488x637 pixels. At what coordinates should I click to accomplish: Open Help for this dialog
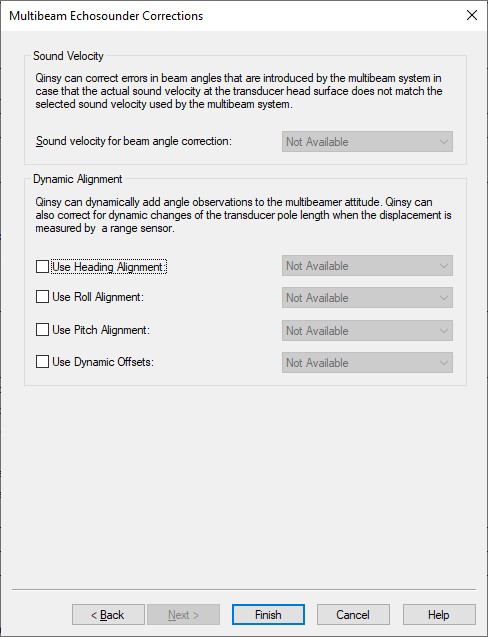click(x=439, y=615)
